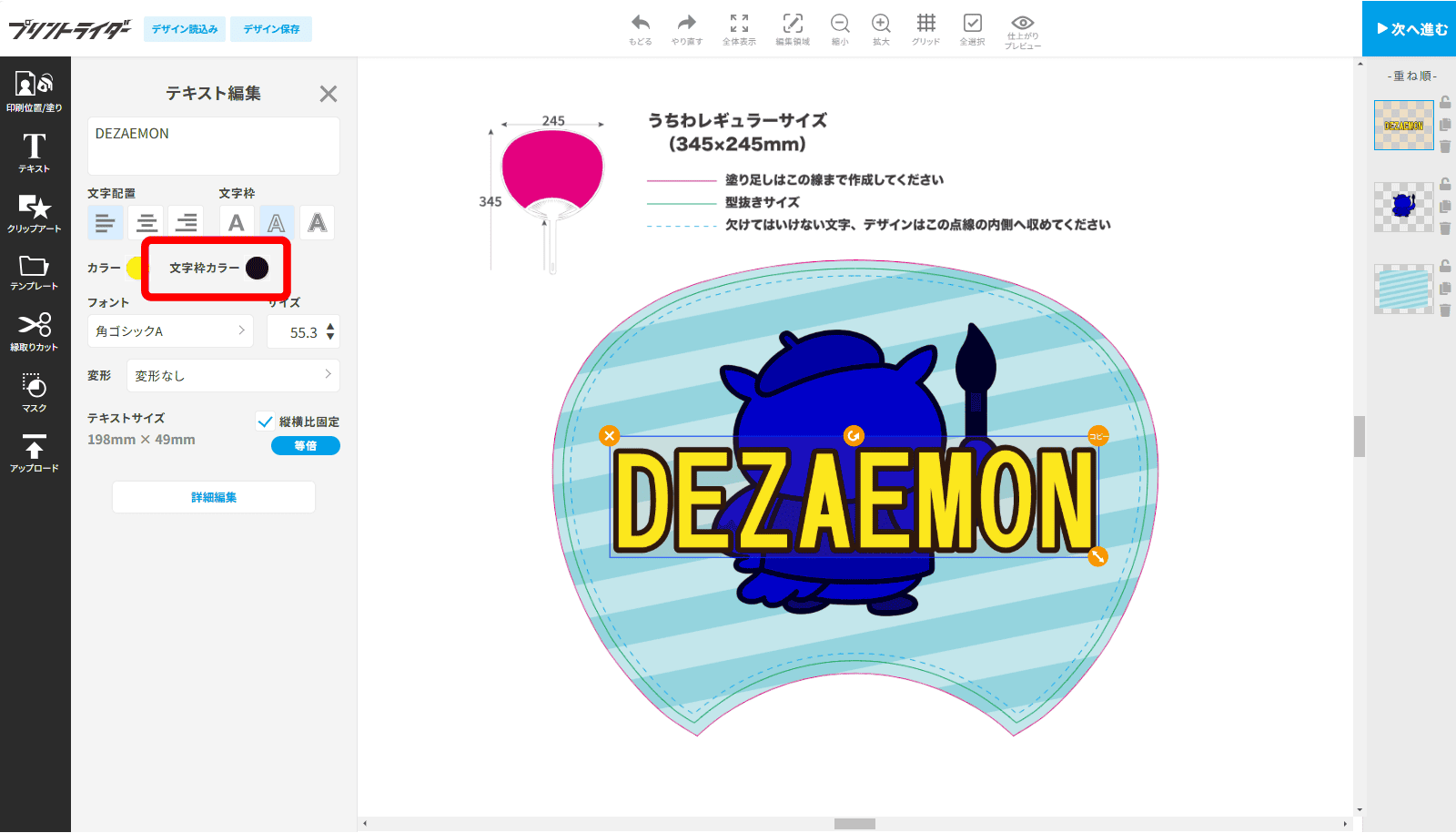Set text alignment to left
1456x833 pixels.
click(106, 222)
